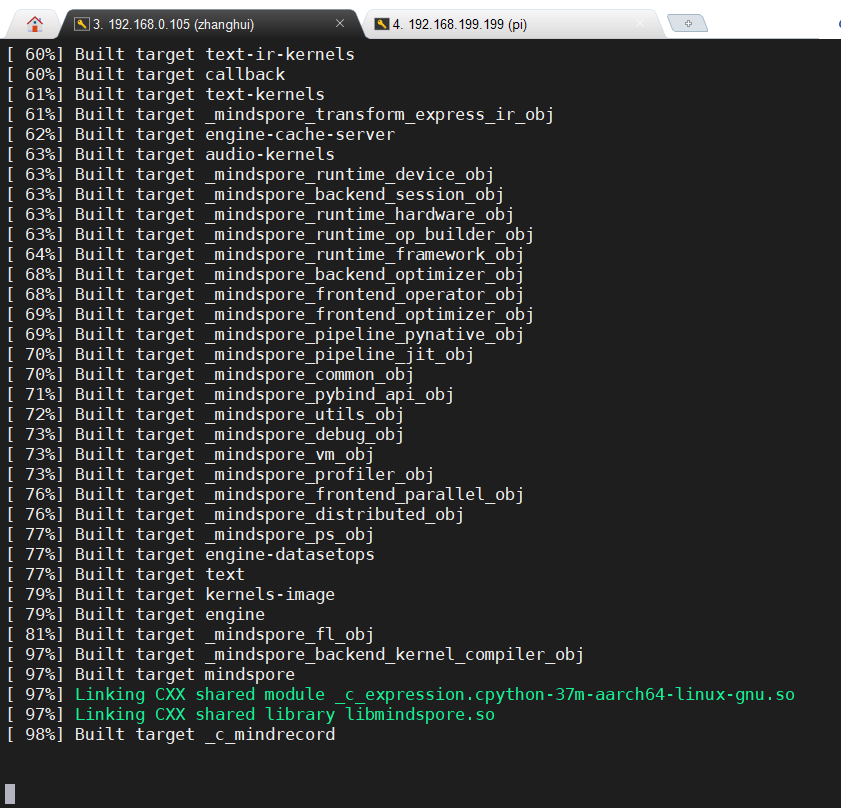Switch to 192.168.199.199 (pi) session tab
Image resolution: width=841 pixels, height=808 pixels.
(x=512, y=24)
